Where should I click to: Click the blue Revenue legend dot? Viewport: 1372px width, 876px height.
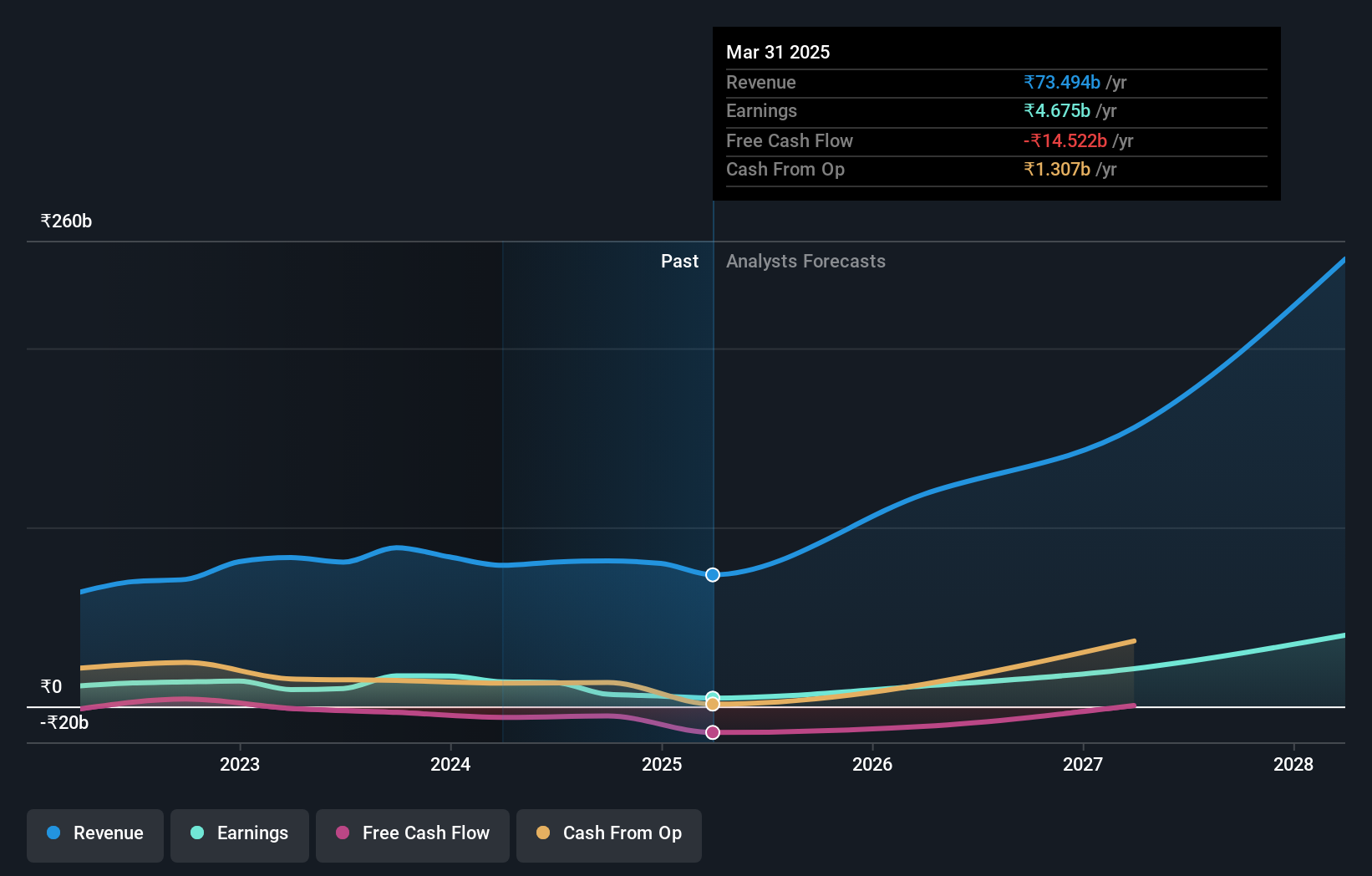pyautogui.click(x=53, y=833)
